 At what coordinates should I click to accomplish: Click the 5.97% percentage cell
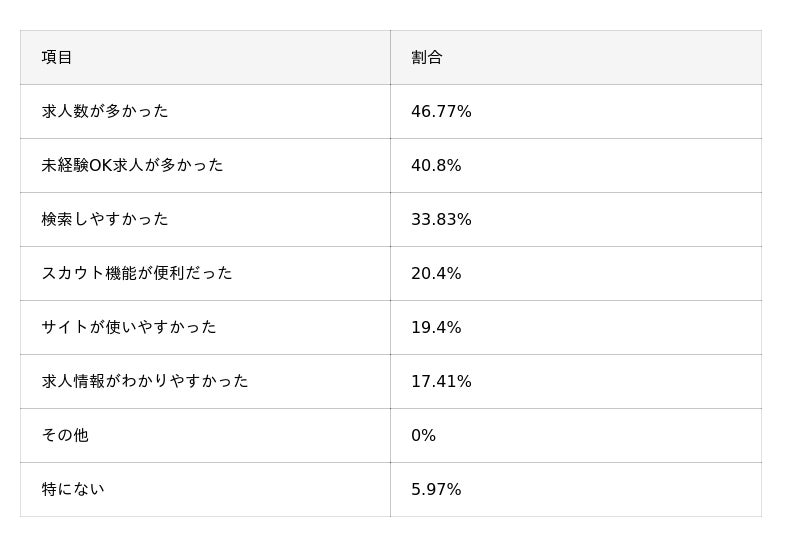point(436,490)
